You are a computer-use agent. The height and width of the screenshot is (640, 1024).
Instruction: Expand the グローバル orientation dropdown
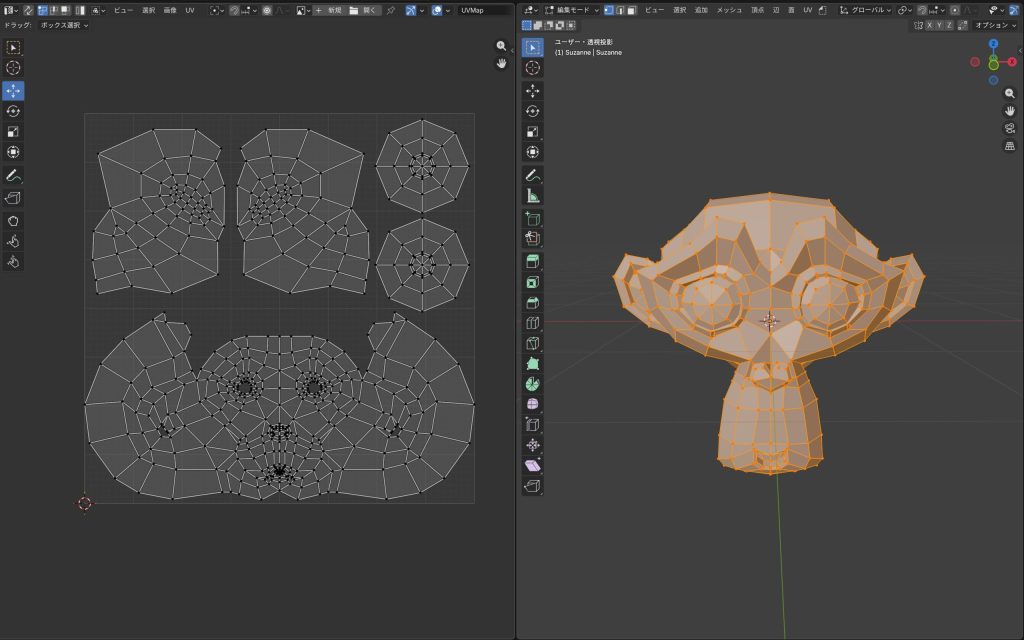865,10
